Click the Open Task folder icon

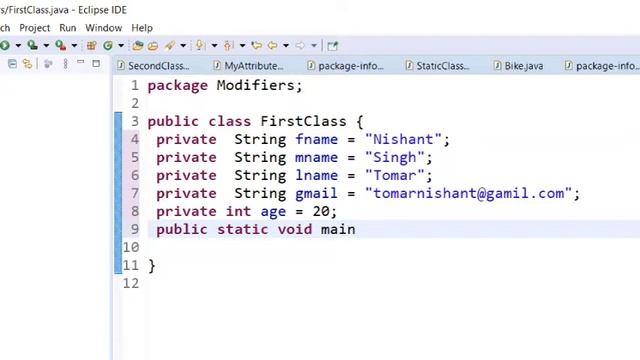[x=153, y=46]
